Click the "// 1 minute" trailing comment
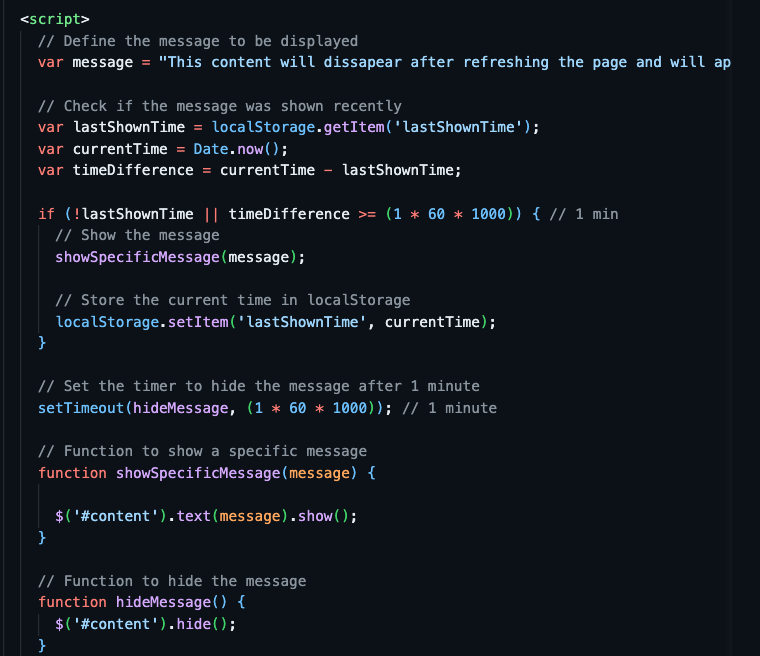The height and width of the screenshot is (656, 760). (449, 408)
